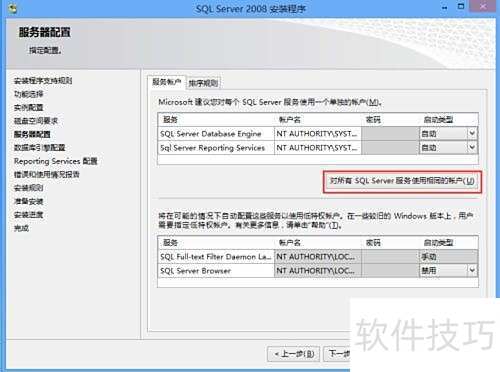Click account name of Full-text Filter Daemon
This screenshot has height=372, width=500.
click(x=318, y=257)
